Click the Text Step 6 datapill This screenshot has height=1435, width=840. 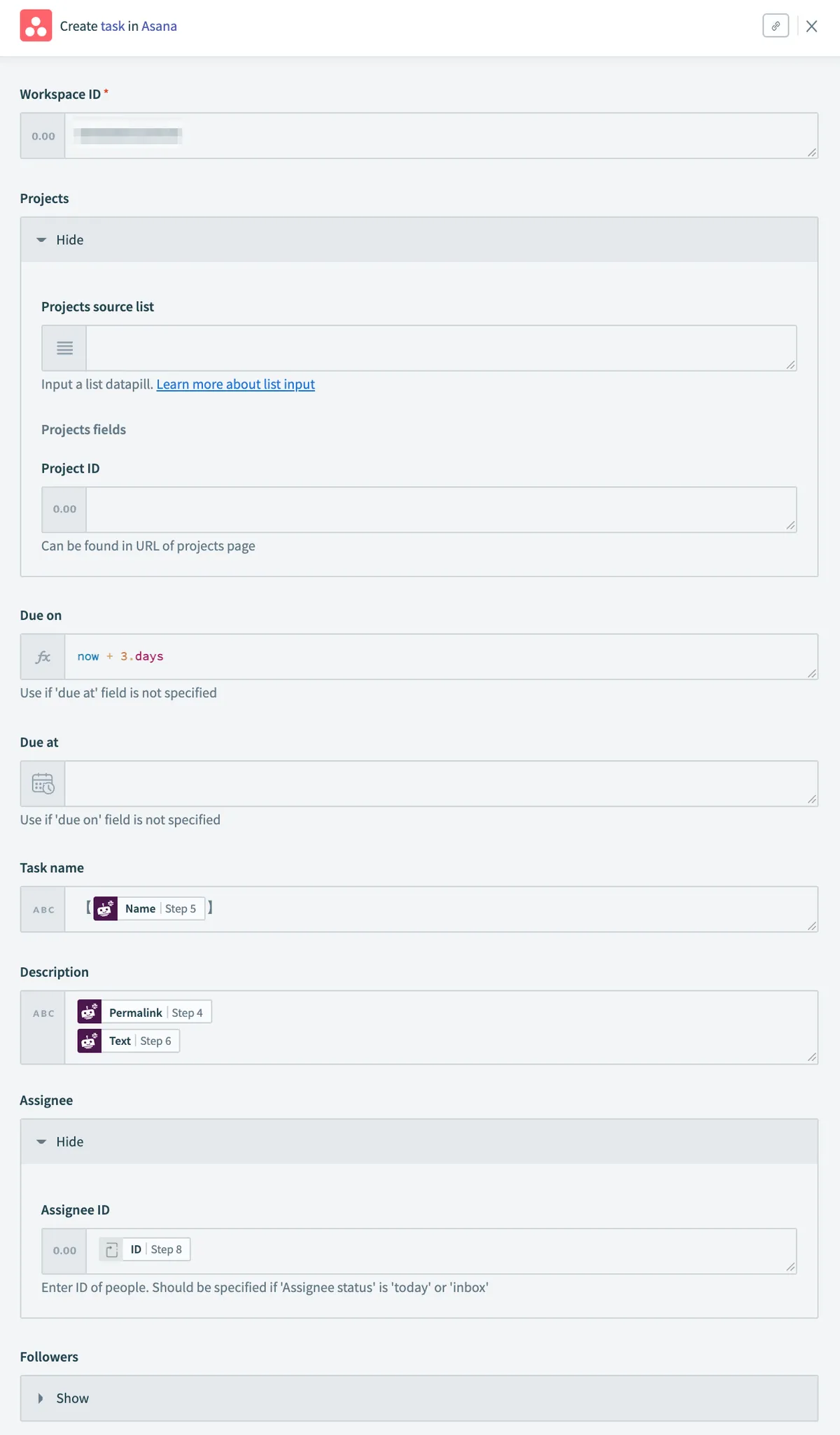[129, 1041]
